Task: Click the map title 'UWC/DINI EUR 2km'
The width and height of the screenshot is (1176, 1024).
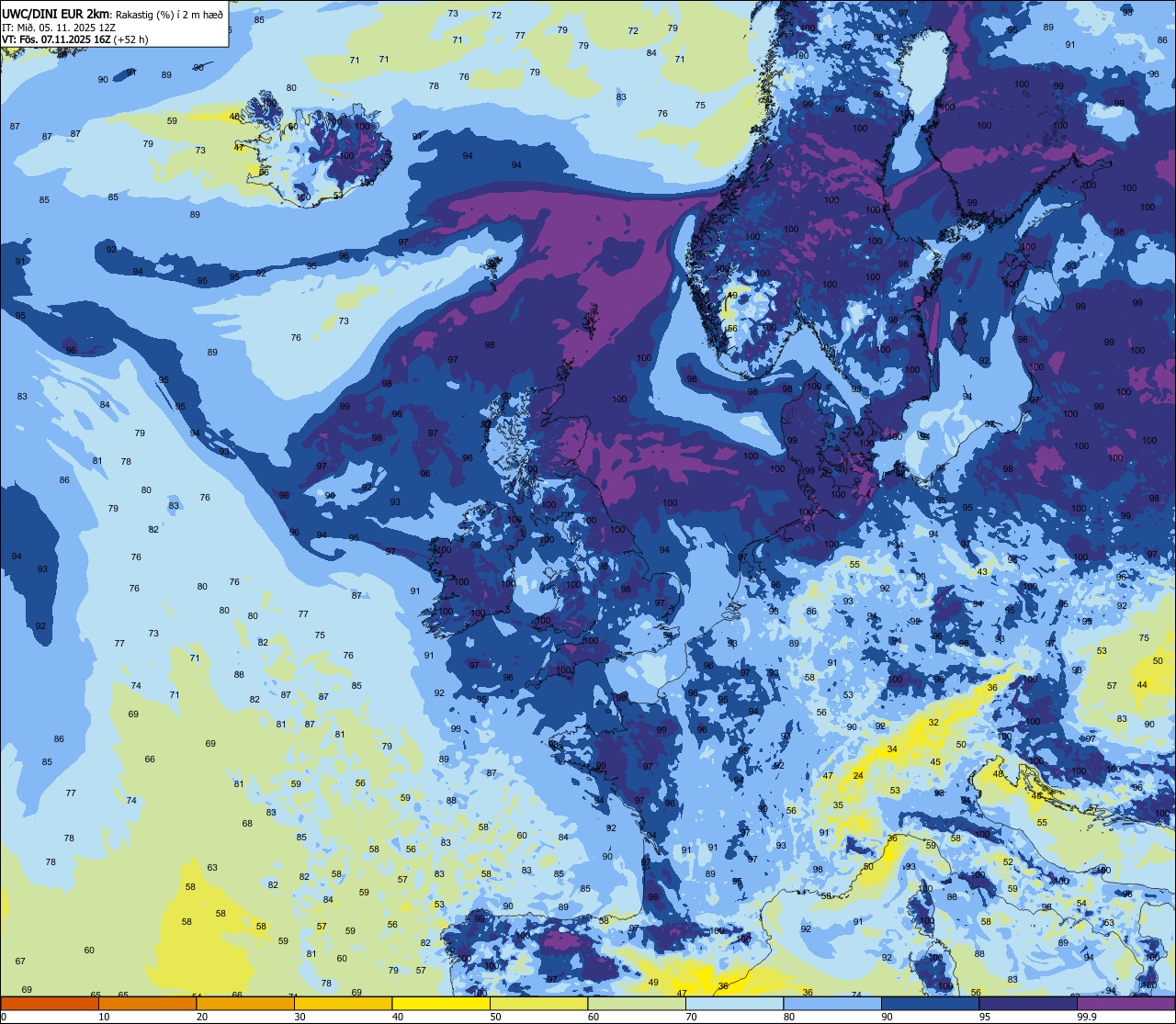Action: (x=55, y=14)
